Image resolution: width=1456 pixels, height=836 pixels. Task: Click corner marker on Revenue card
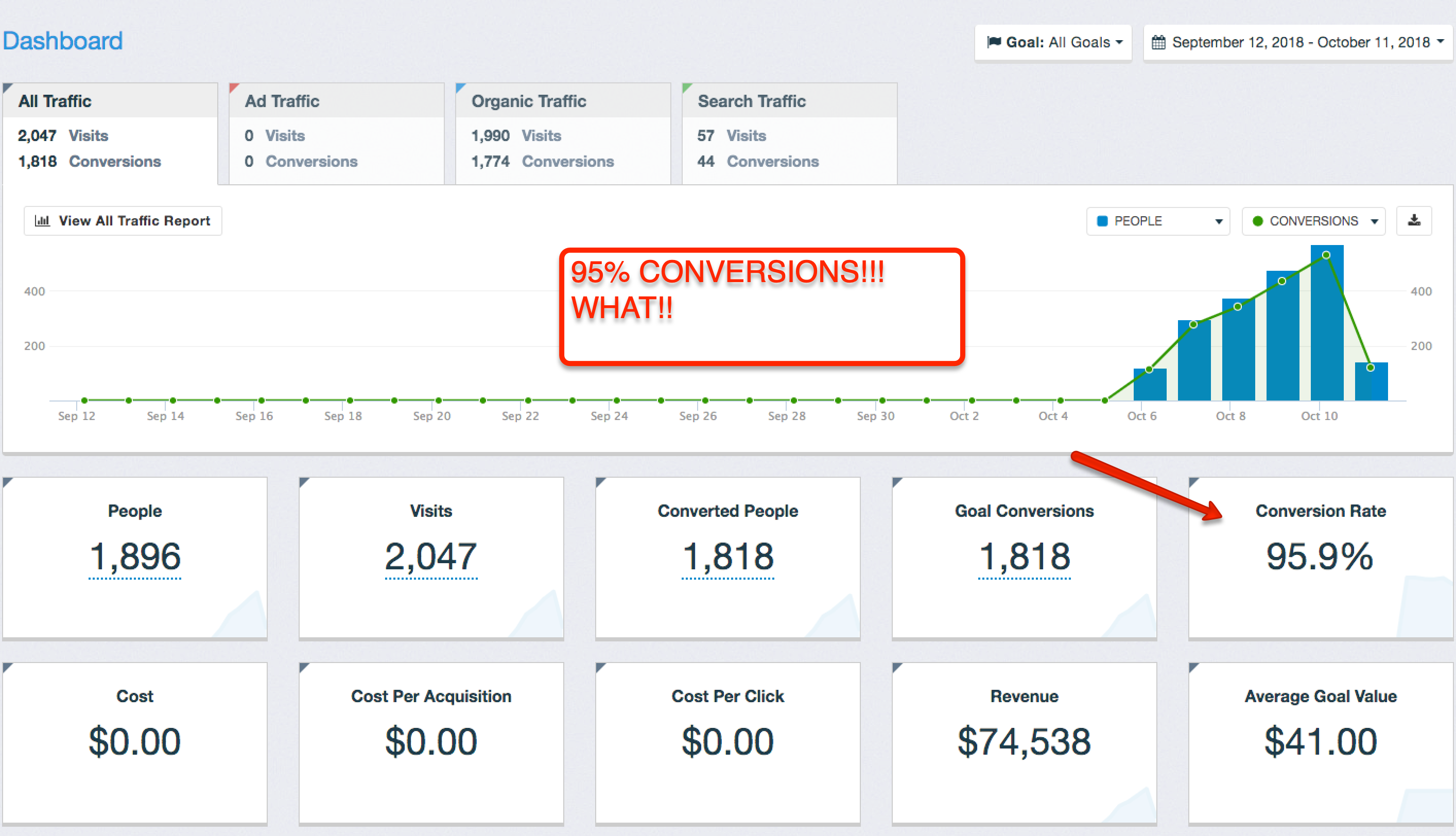point(897,667)
